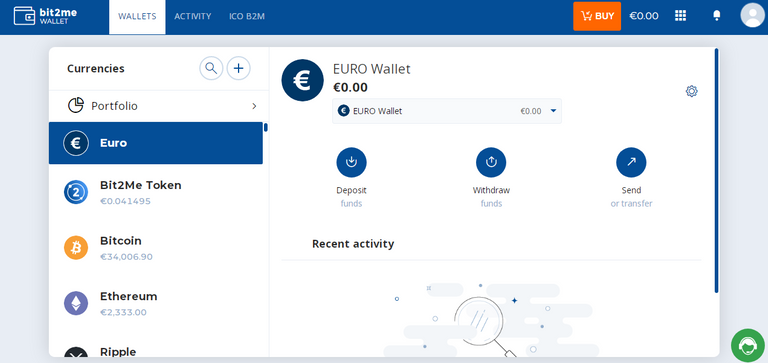Switch to the Activity tab
Viewport: 768px width, 363px height.
[x=192, y=16]
